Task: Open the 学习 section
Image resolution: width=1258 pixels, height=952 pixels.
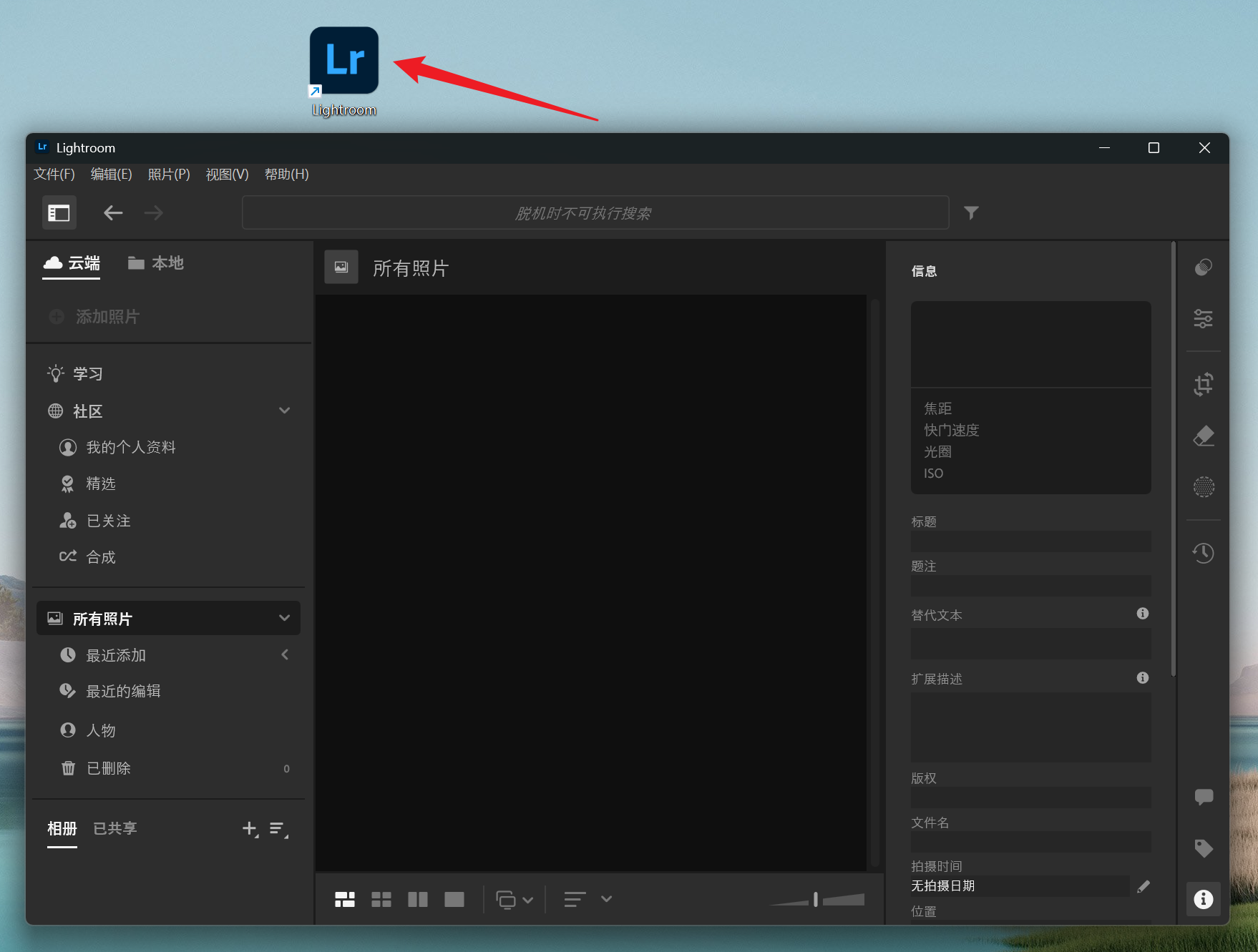Action: coord(75,373)
